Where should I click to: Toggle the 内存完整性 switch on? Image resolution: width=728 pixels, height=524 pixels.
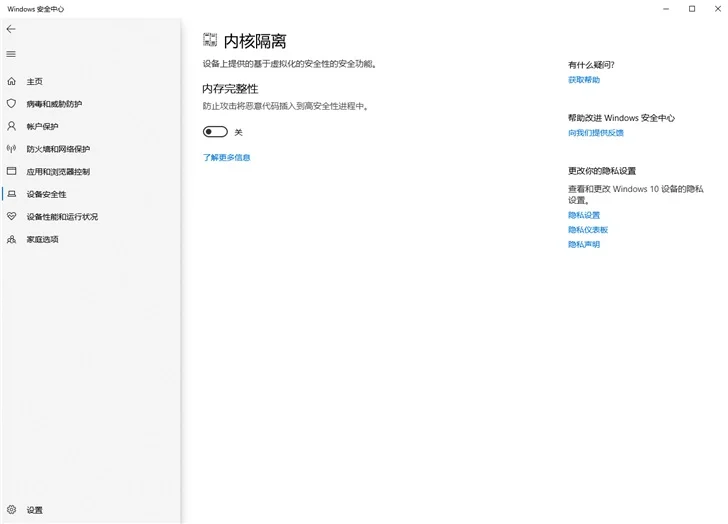tap(215, 132)
